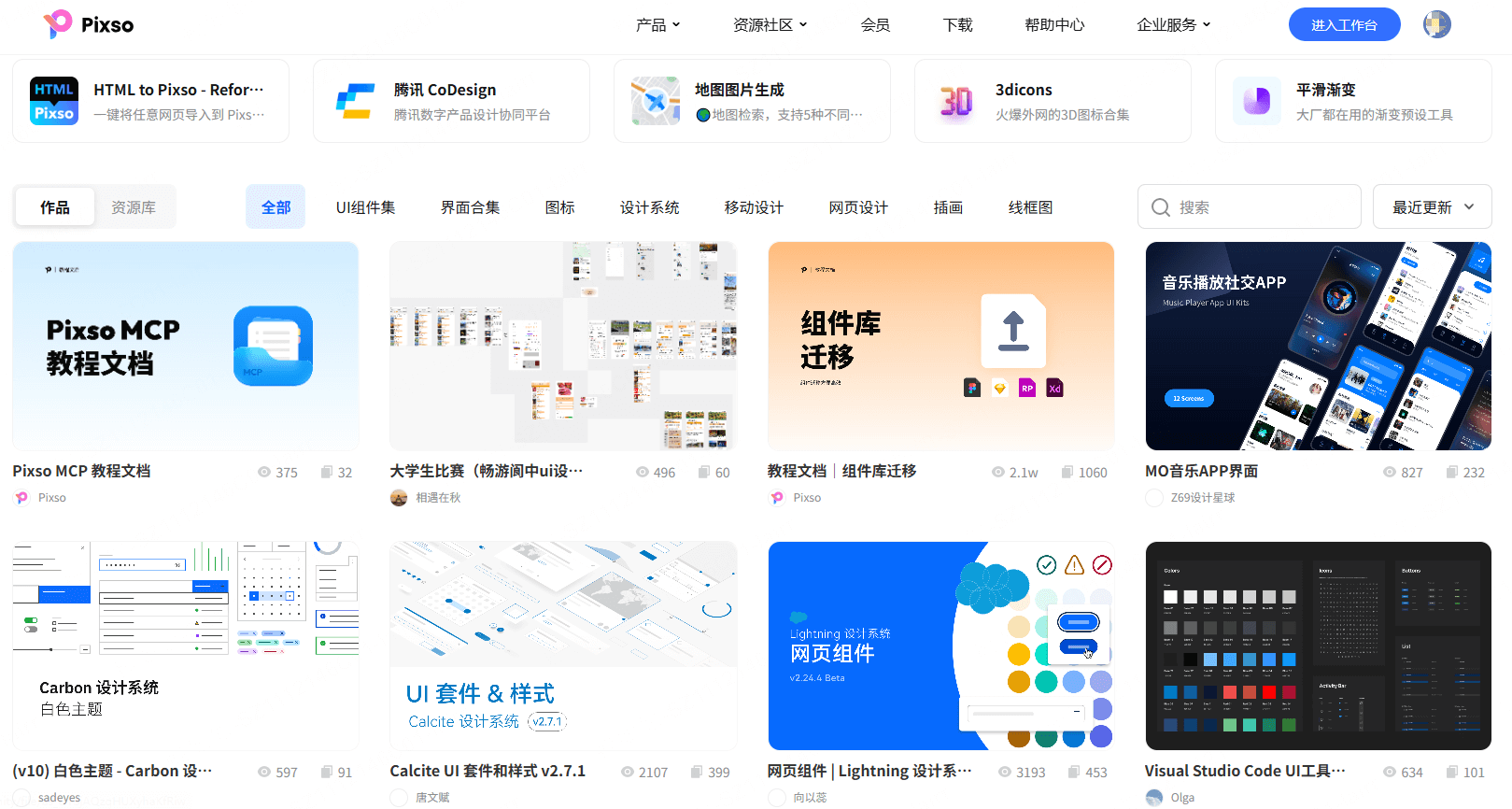The height and width of the screenshot is (809, 1512).
Task: Click the copies icon of 组件库迁移 card
Action: pyautogui.click(x=1067, y=473)
